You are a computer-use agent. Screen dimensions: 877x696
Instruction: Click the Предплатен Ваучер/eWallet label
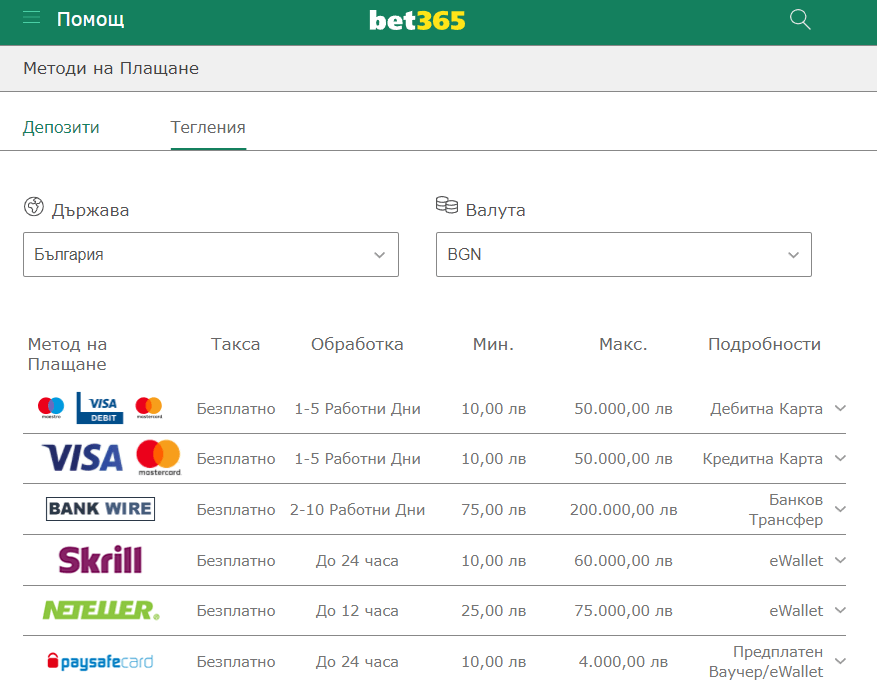(x=766, y=662)
